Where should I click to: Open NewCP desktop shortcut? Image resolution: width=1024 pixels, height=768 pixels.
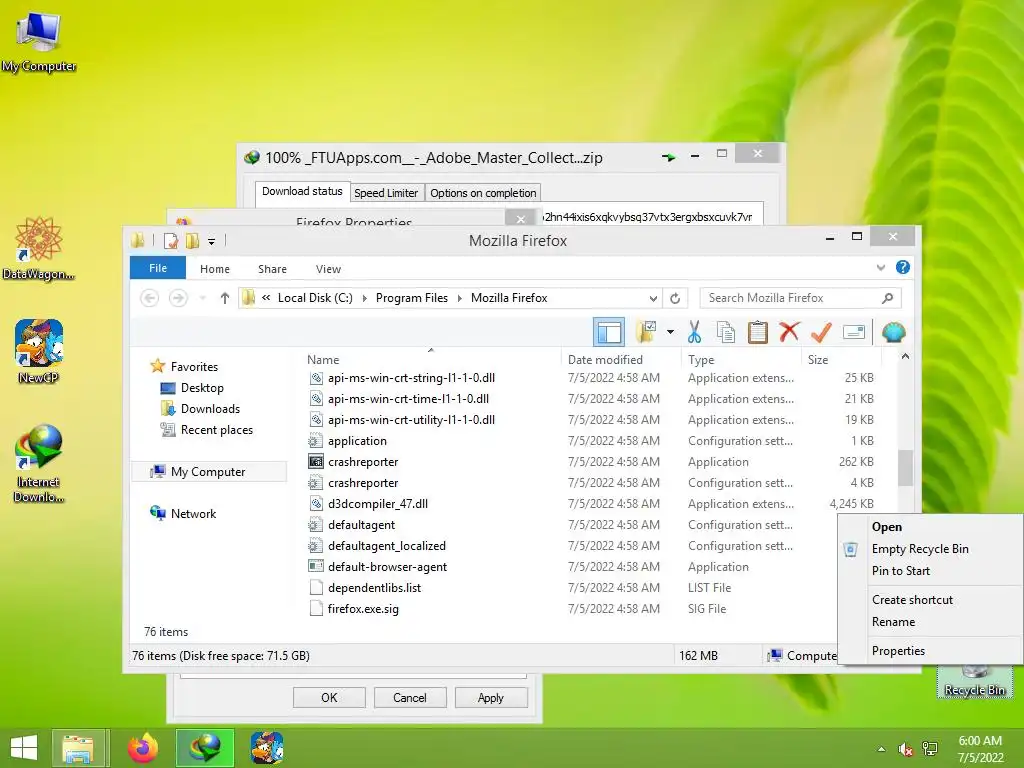[x=39, y=351]
